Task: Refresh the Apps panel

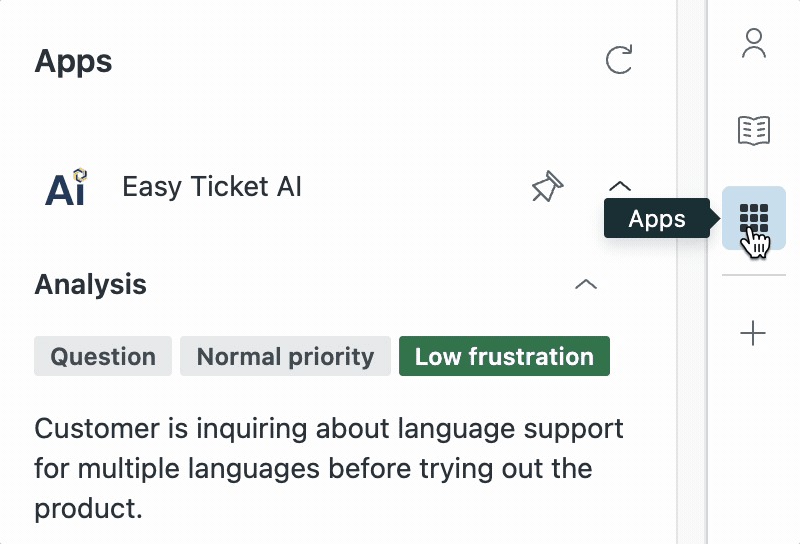Action: tap(620, 61)
